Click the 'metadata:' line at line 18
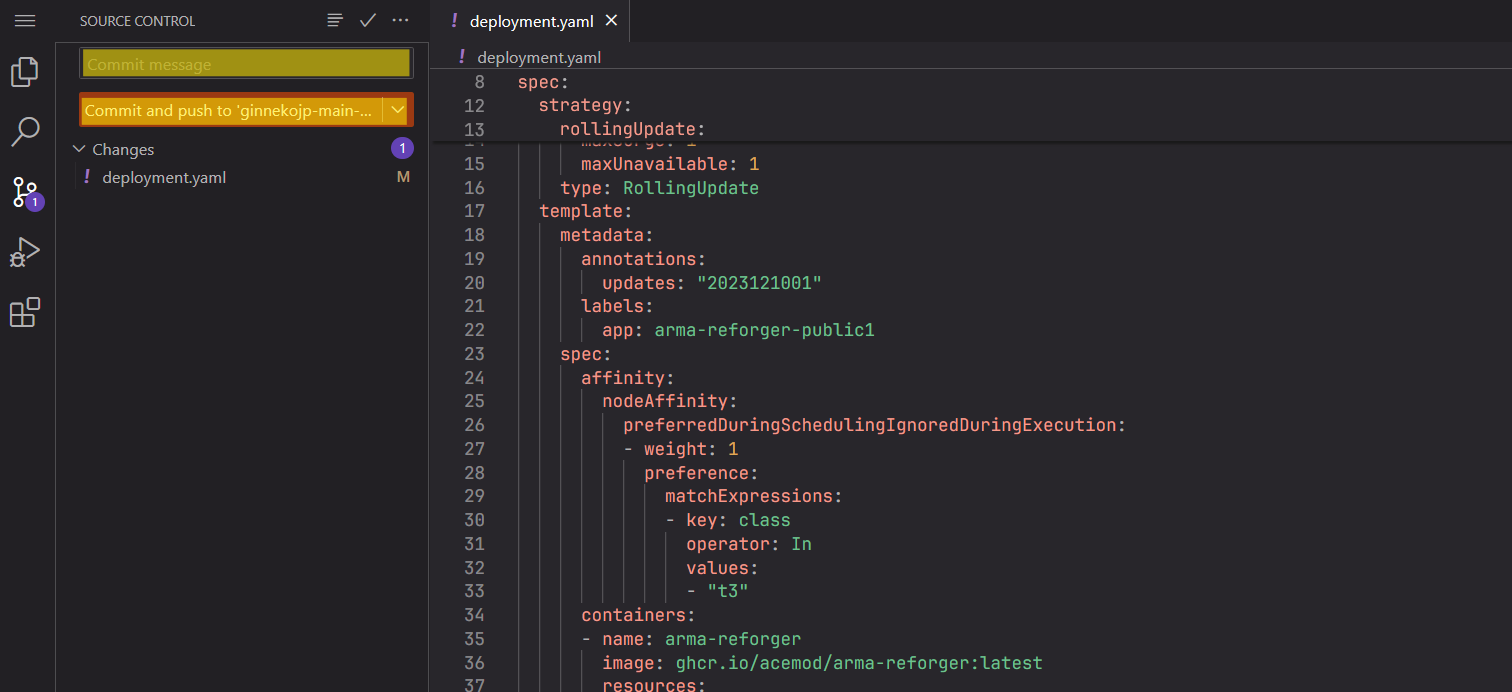 click(x=606, y=235)
